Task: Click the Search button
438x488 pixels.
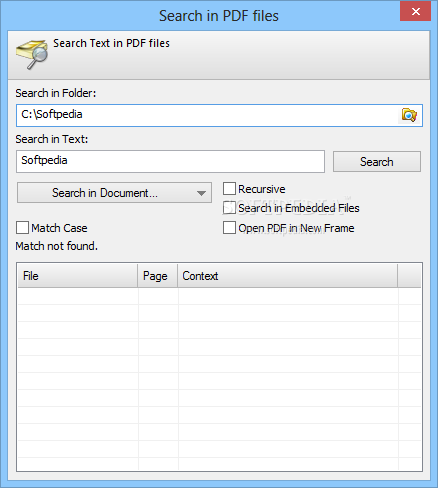Action: click(x=377, y=162)
